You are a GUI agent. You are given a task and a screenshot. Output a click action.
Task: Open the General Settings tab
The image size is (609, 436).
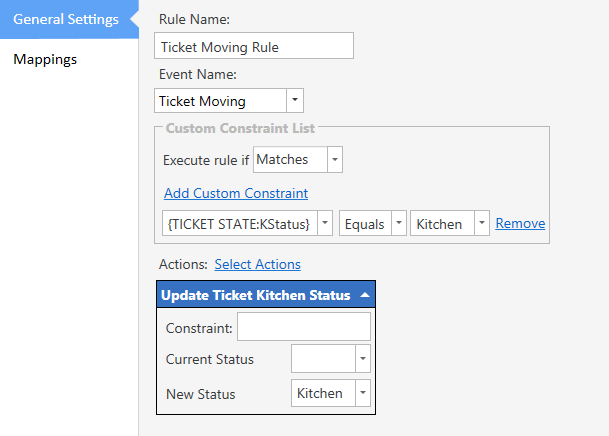coord(66,19)
